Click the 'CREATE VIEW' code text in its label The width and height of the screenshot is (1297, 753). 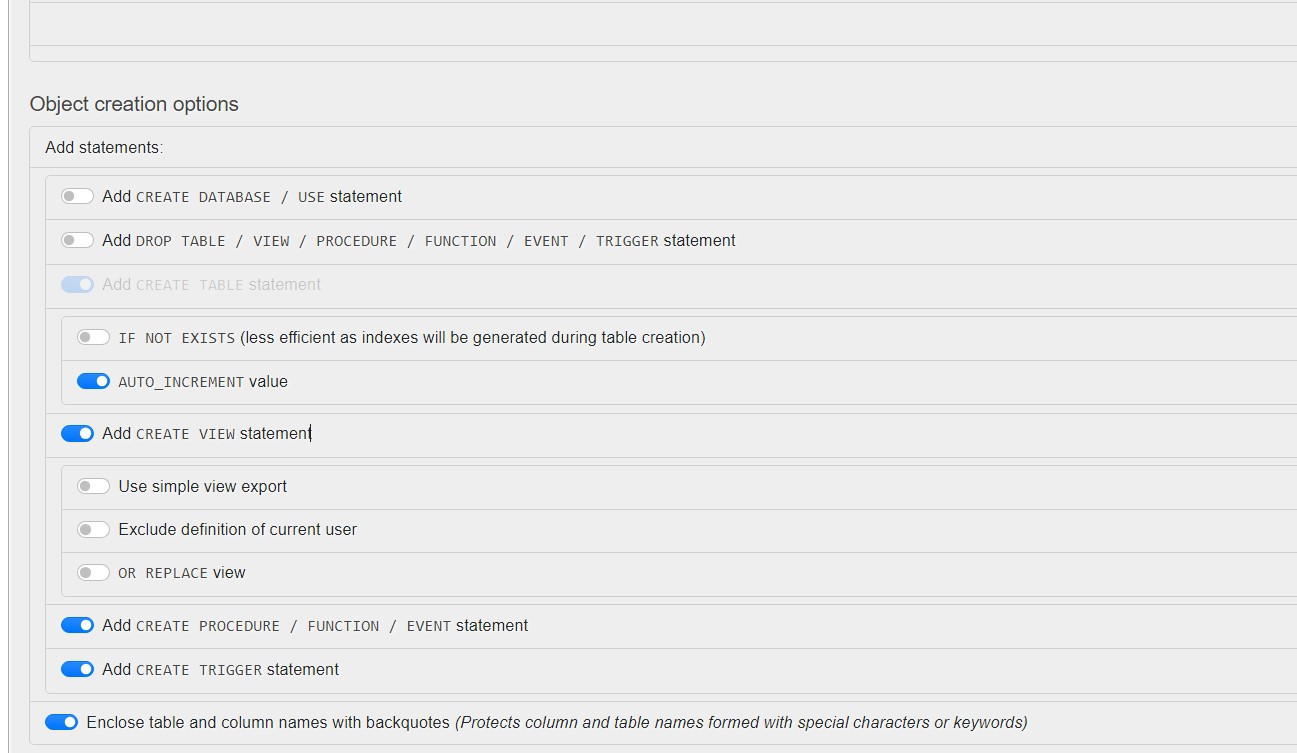(x=185, y=434)
